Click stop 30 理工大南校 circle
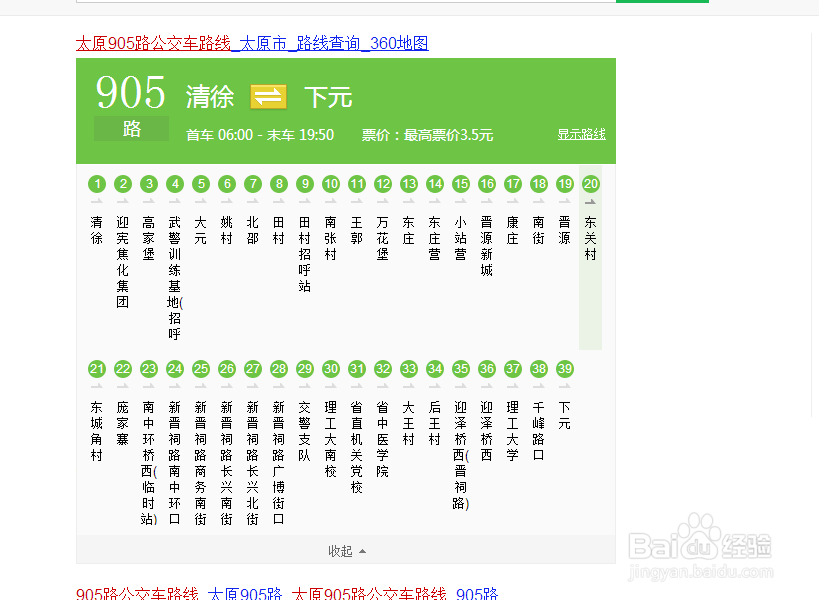Viewport: 819px width, 600px height. click(x=330, y=369)
